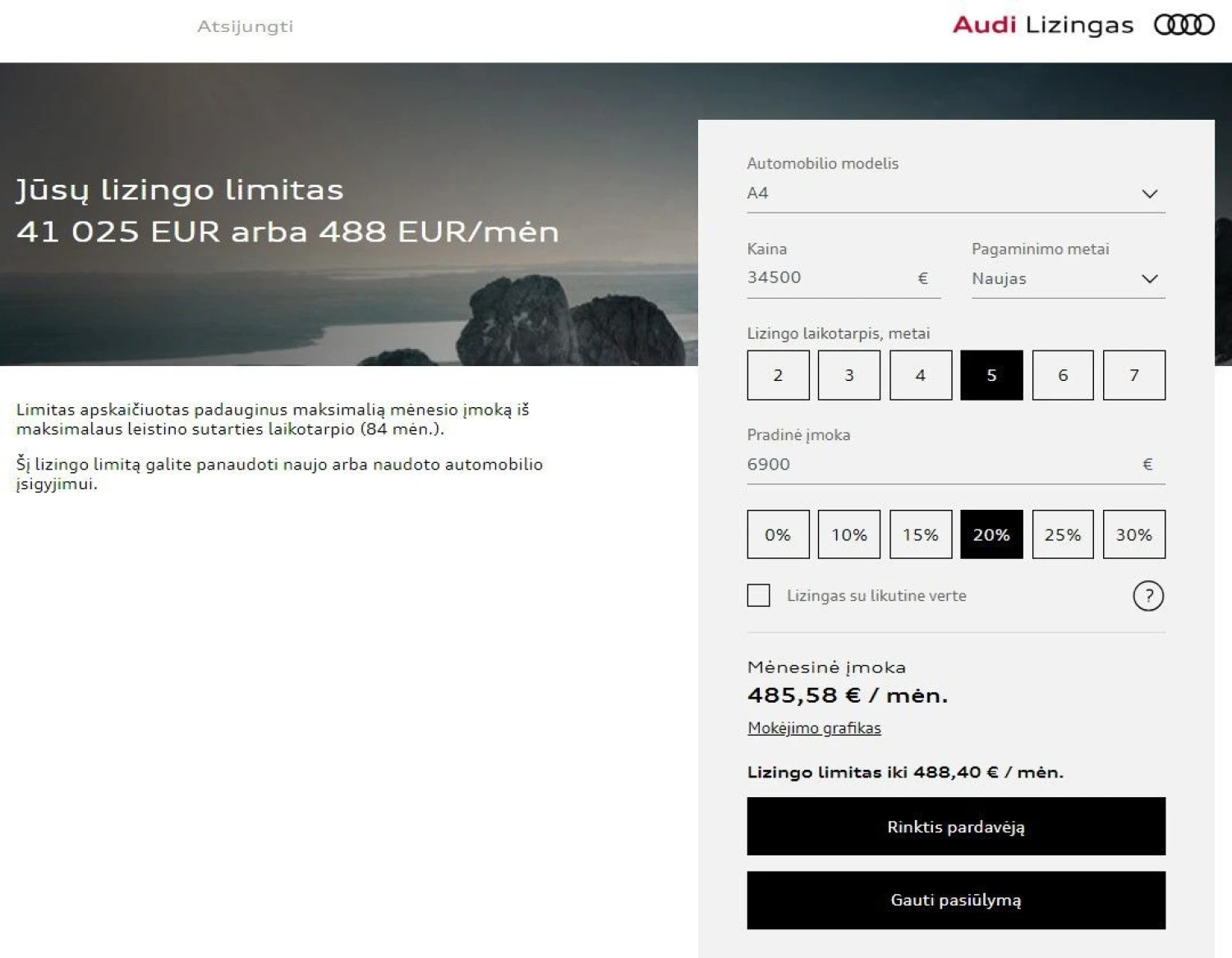Click the Rinktis pardavėją button
1232x958 pixels.
coord(956,827)
